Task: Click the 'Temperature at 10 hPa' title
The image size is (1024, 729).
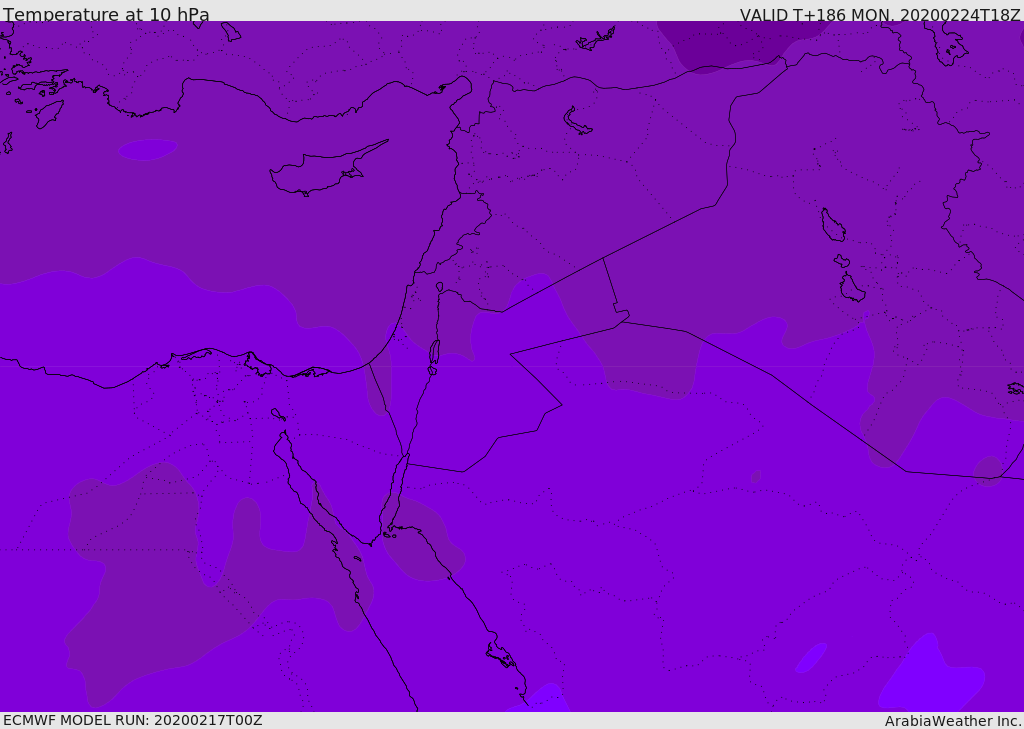Action: point(106,14)
